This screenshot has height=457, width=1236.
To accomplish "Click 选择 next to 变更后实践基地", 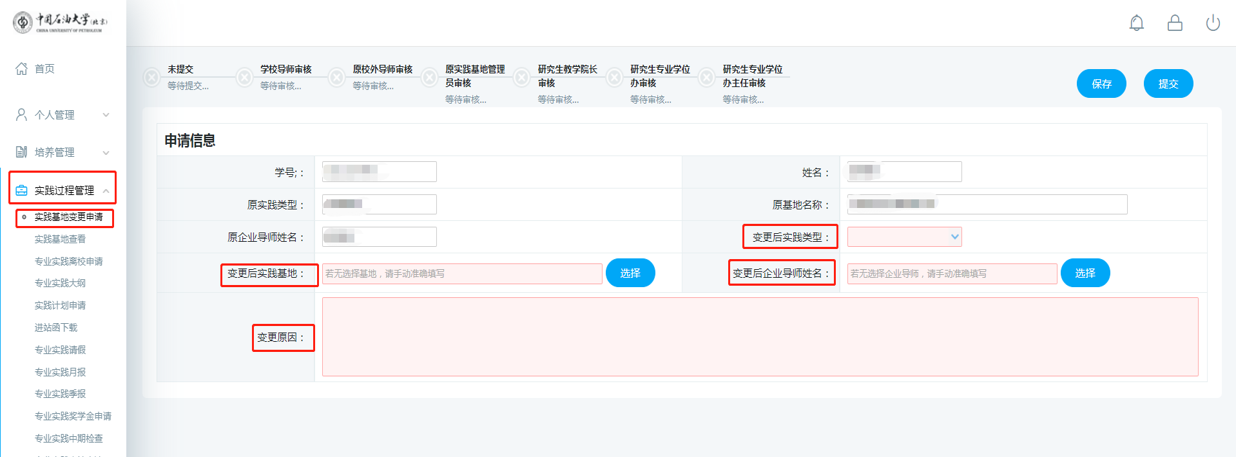I will [630, 273].
